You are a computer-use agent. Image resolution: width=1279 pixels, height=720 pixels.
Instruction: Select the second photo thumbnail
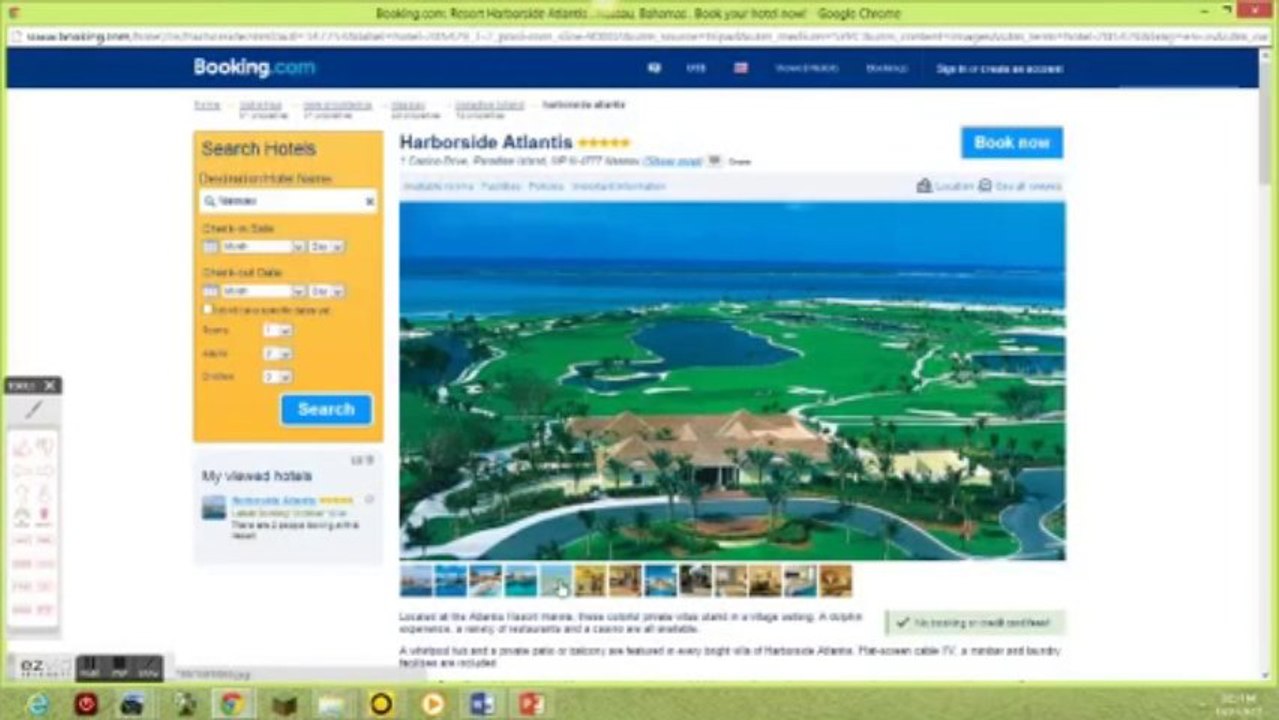click(x=451, y=581)
